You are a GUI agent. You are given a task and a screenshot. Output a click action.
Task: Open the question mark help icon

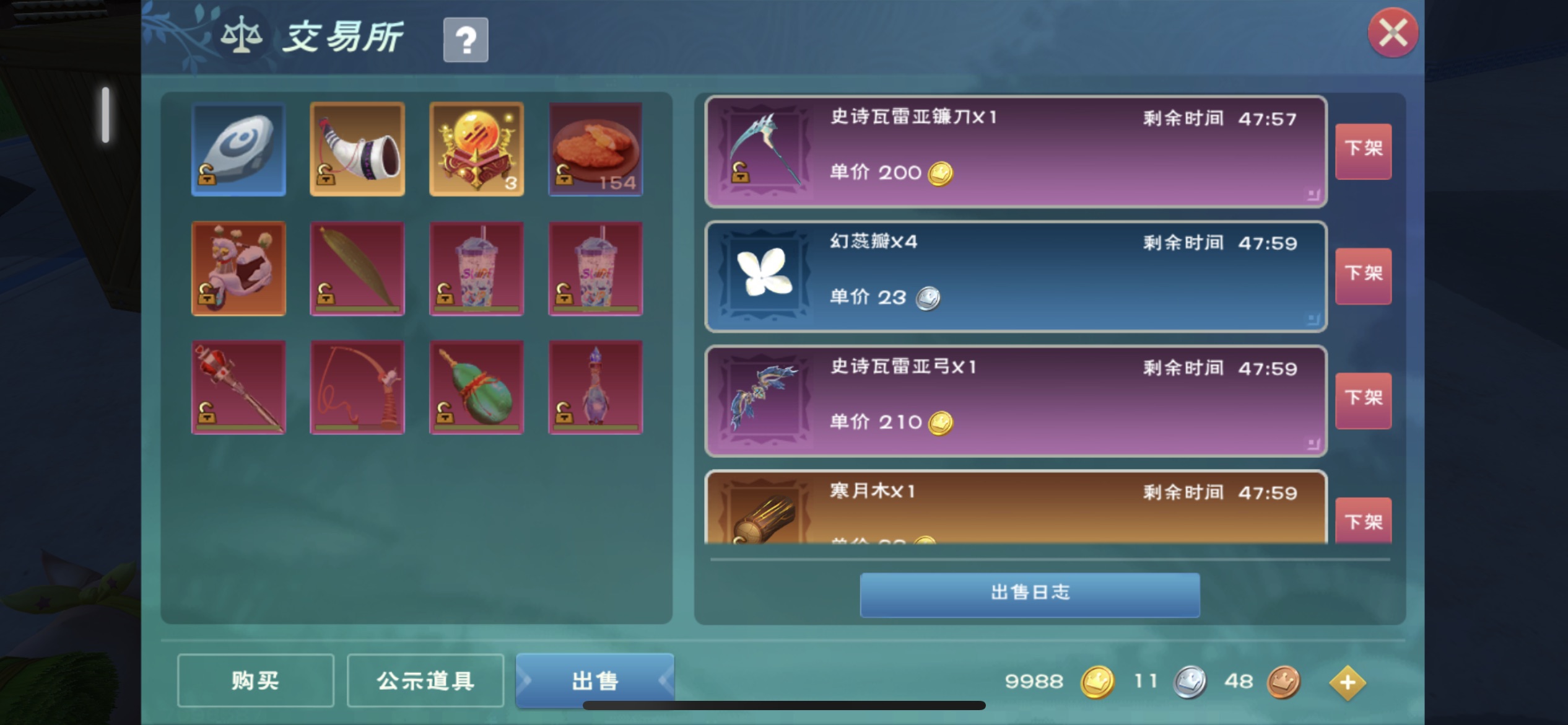pos(466,40)
